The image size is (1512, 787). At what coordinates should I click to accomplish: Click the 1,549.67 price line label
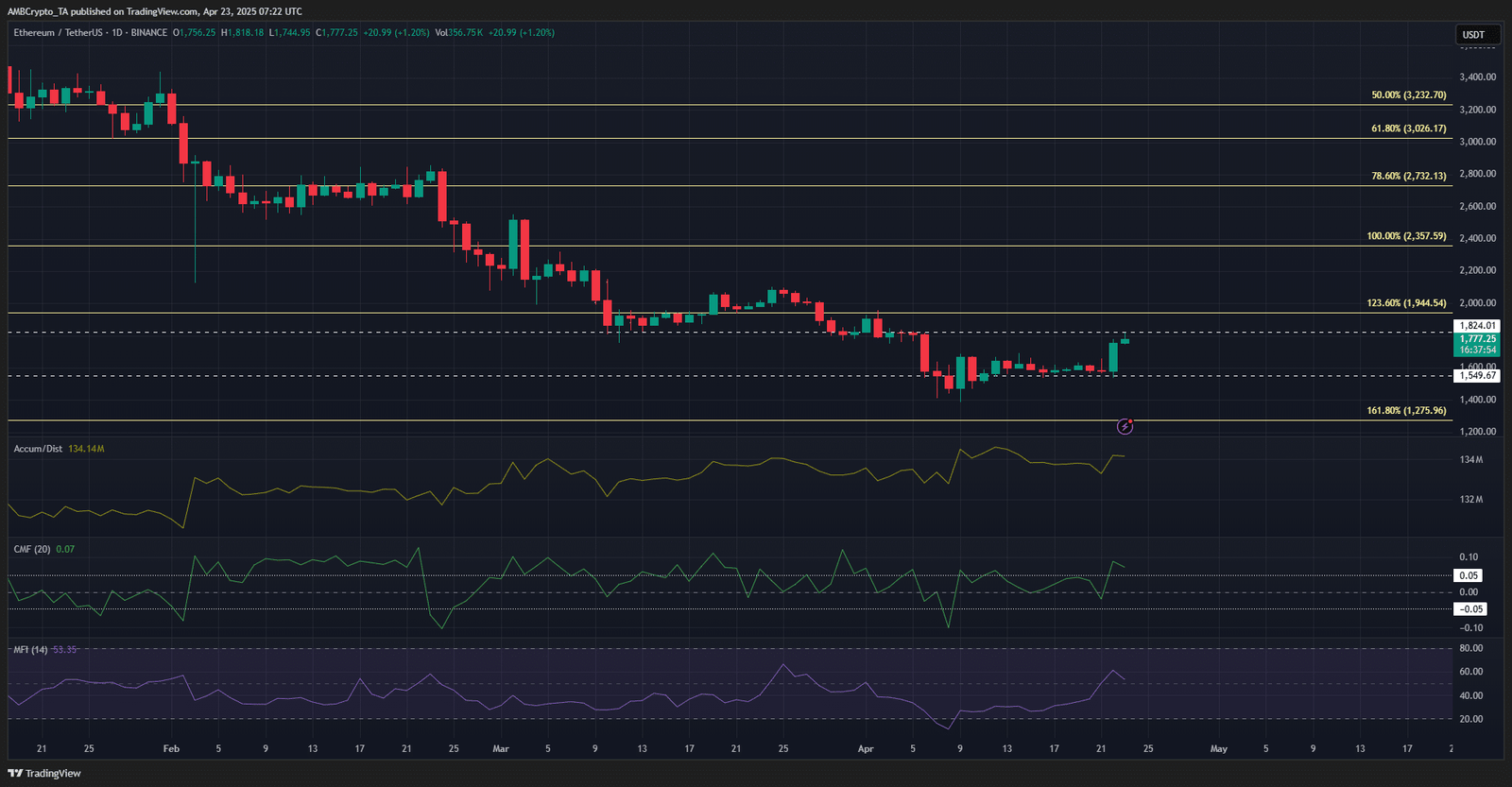(1477, 376)
